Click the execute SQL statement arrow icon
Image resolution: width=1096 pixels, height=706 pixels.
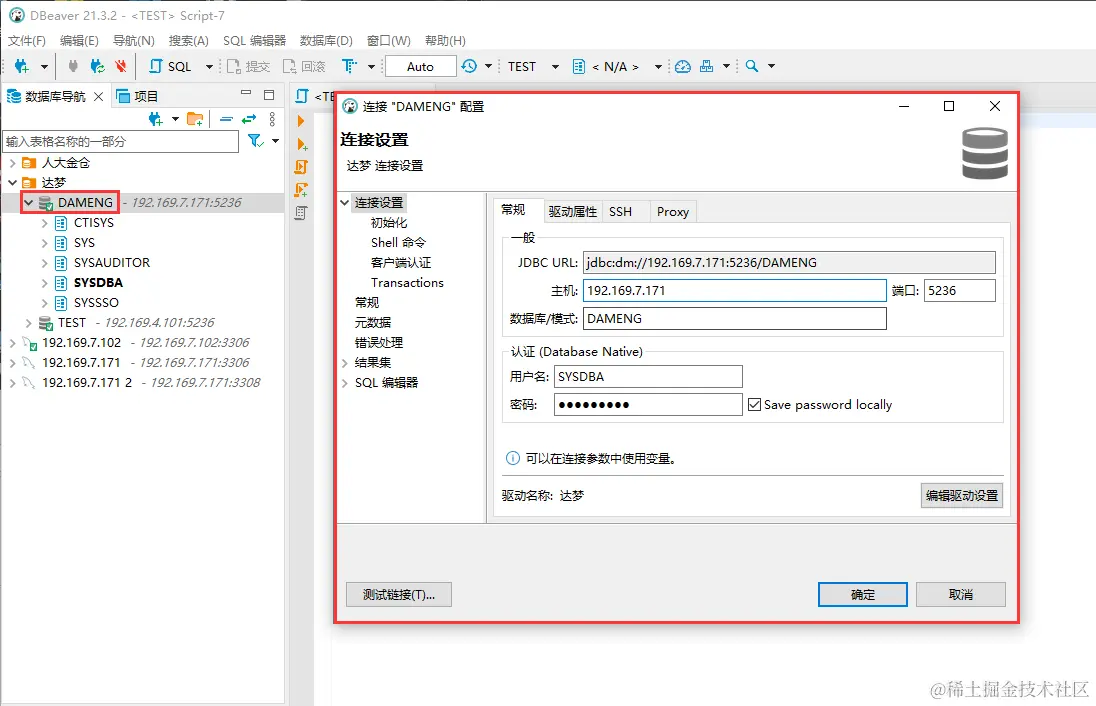(x=301, y=121)
